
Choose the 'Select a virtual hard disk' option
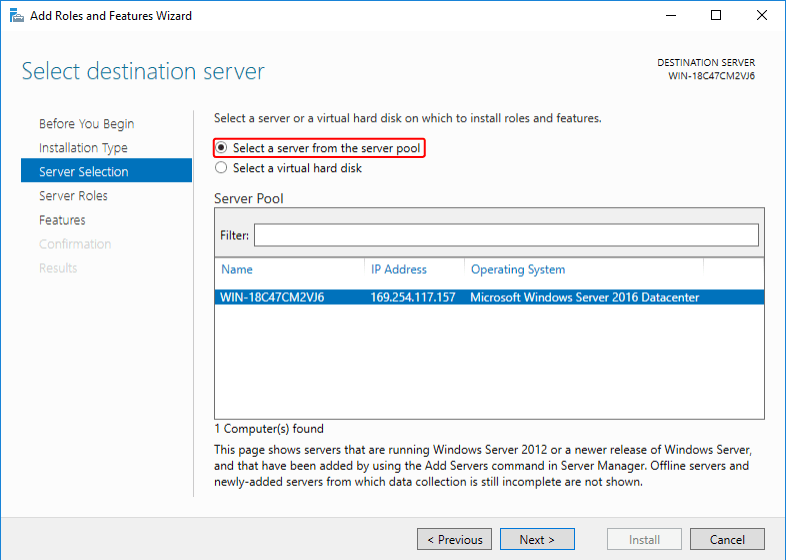click(x=222, y=168)
